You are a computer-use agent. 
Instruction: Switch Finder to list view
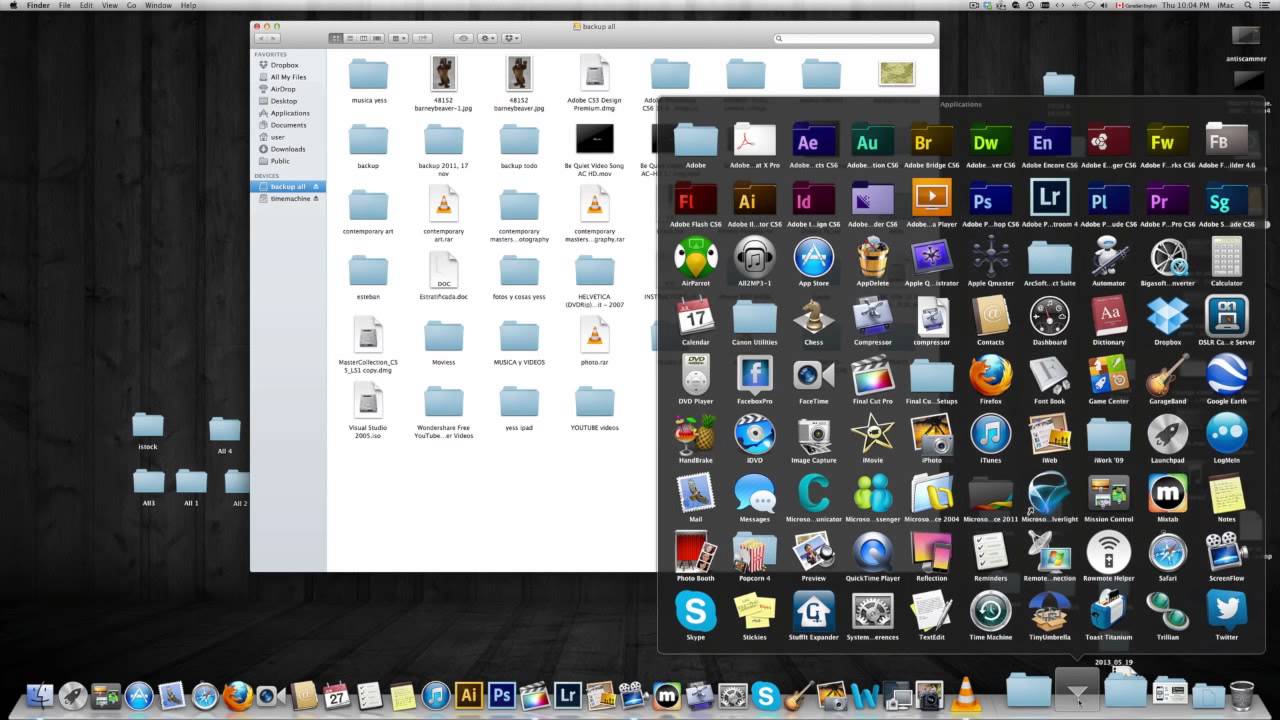[x=350, y=38]
